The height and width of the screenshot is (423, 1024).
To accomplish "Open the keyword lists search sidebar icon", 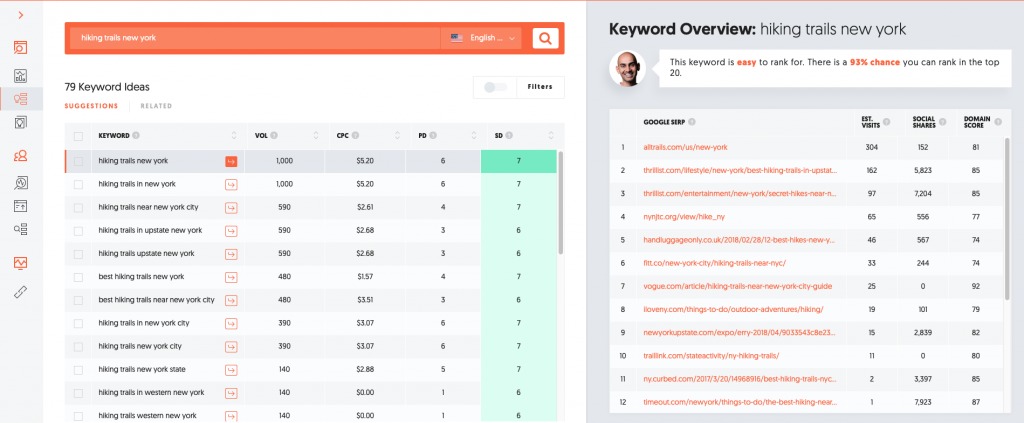I will pos(21,229).
